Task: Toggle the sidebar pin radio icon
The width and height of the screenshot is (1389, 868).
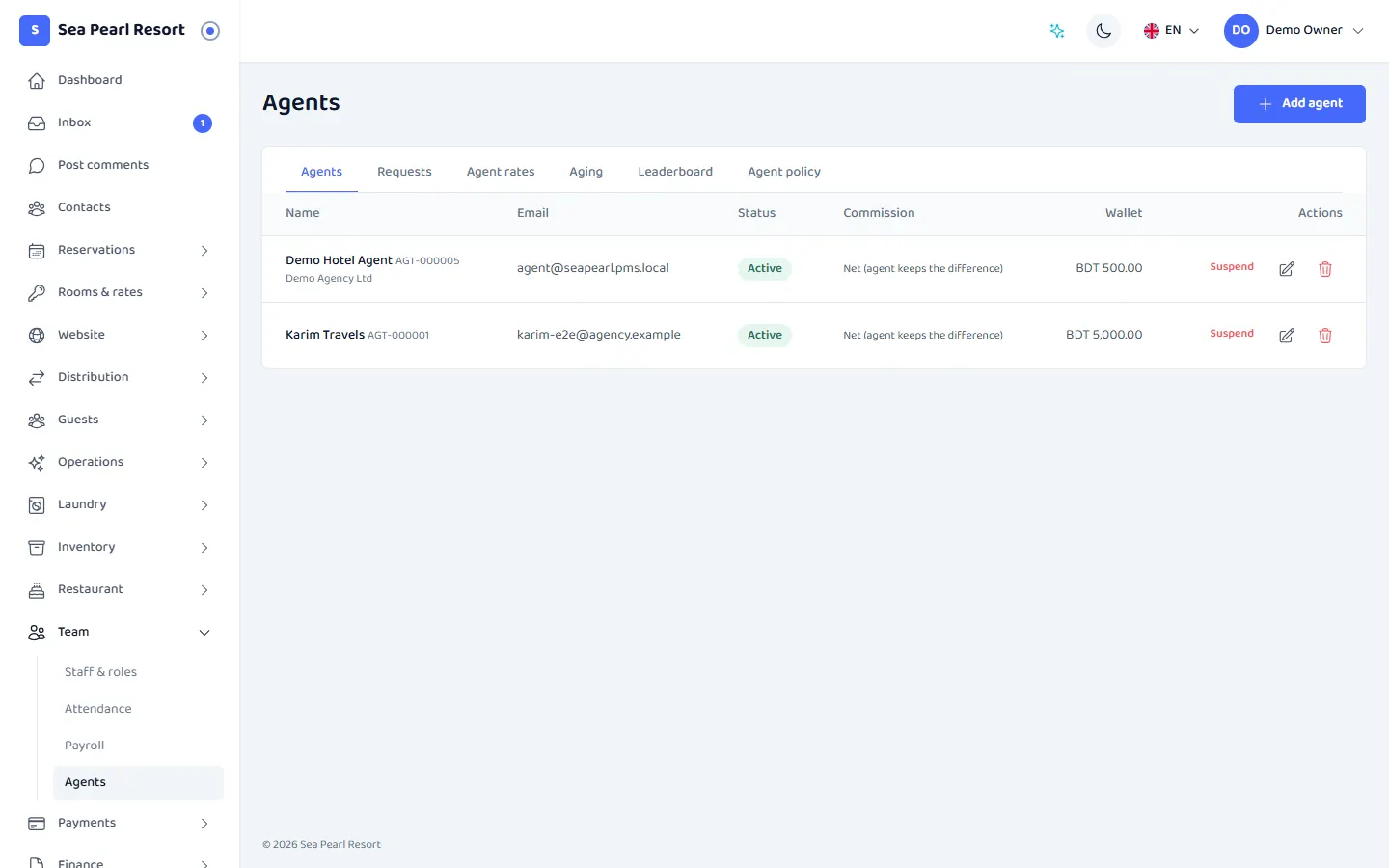Action: tap(210, 31)
